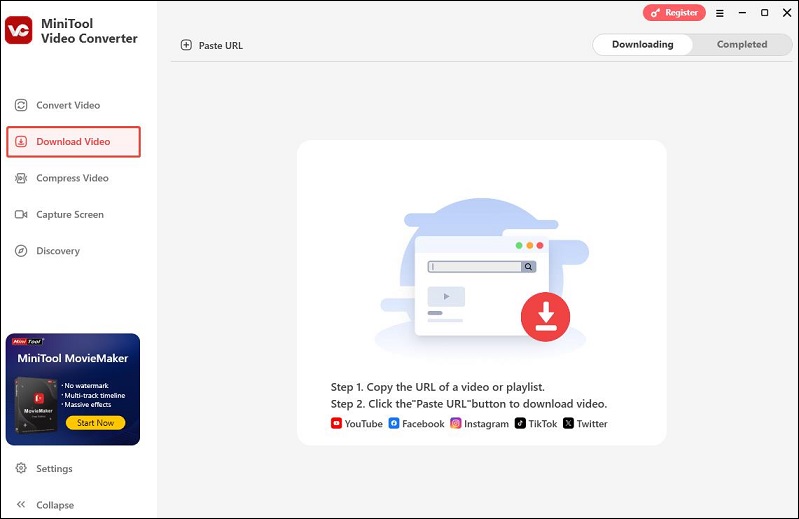Click the Download Video sidebar icon

point(21,142)
